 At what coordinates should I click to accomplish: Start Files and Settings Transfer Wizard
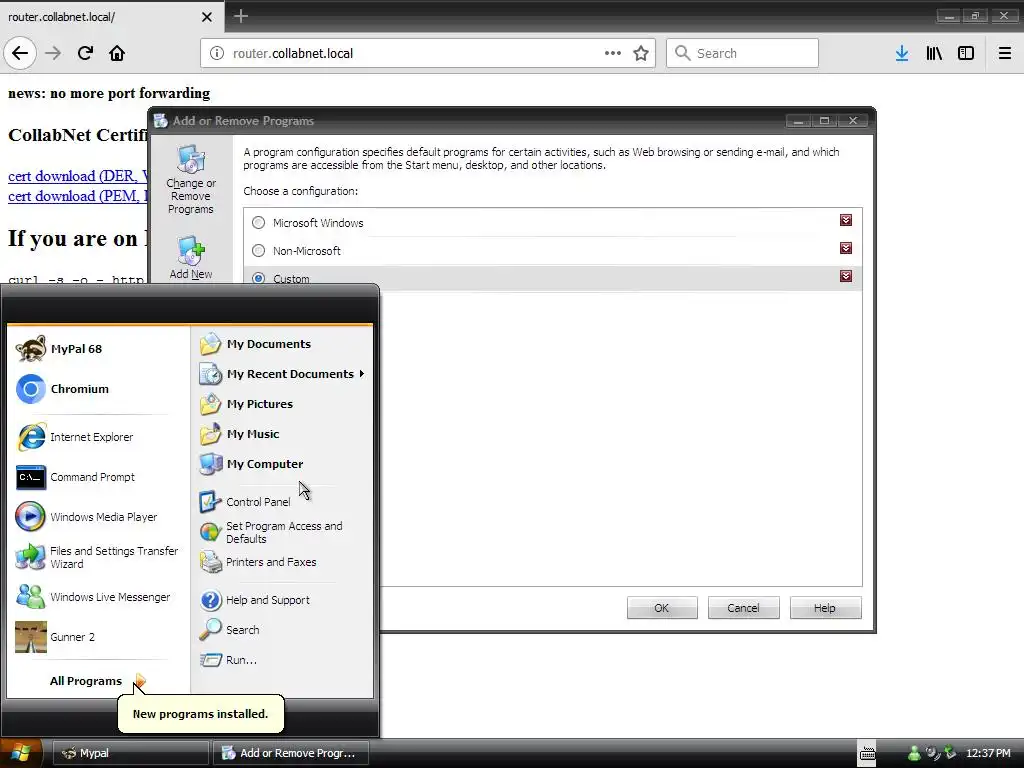(x=97, y=557)
